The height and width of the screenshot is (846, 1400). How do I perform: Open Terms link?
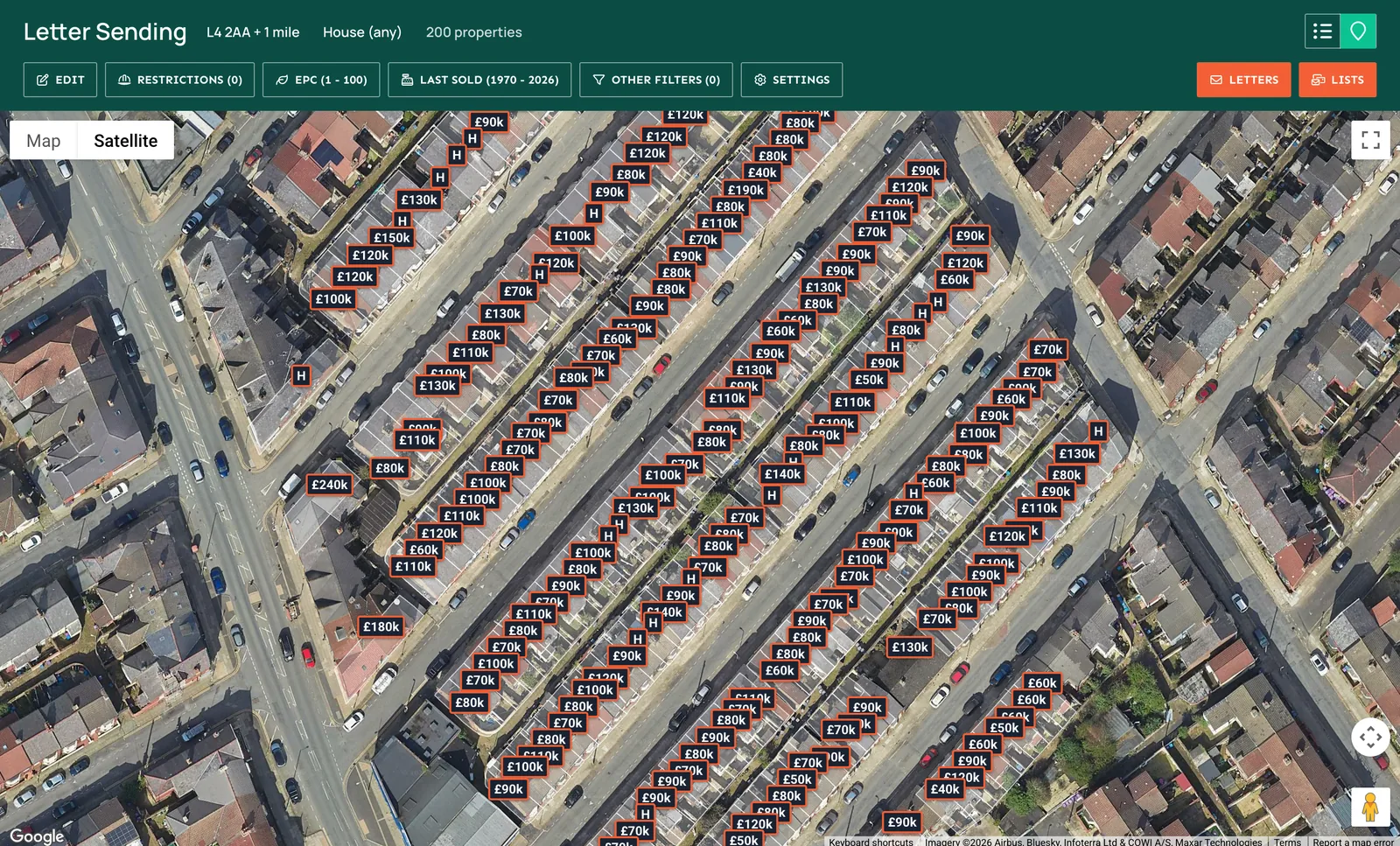coord(1287,842)
